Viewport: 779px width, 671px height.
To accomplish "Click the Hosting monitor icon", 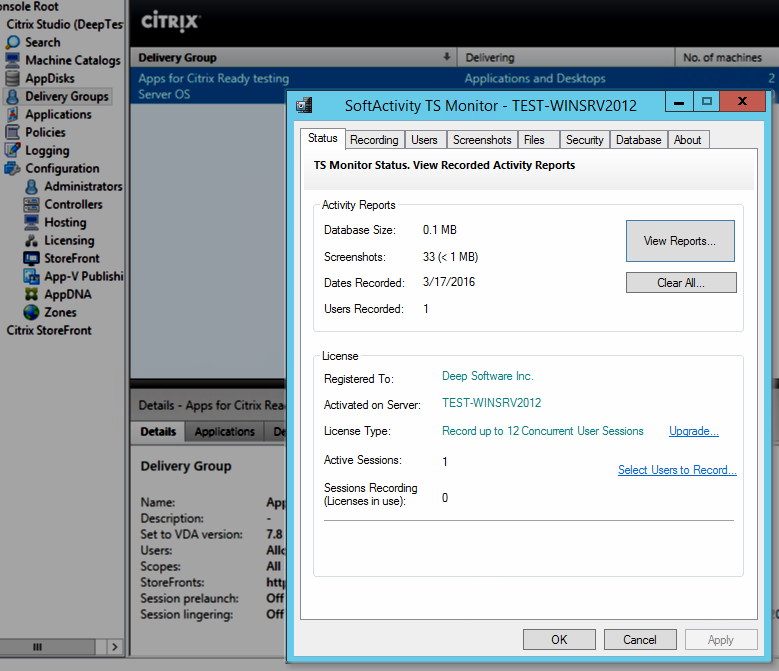I will [31, 222].
